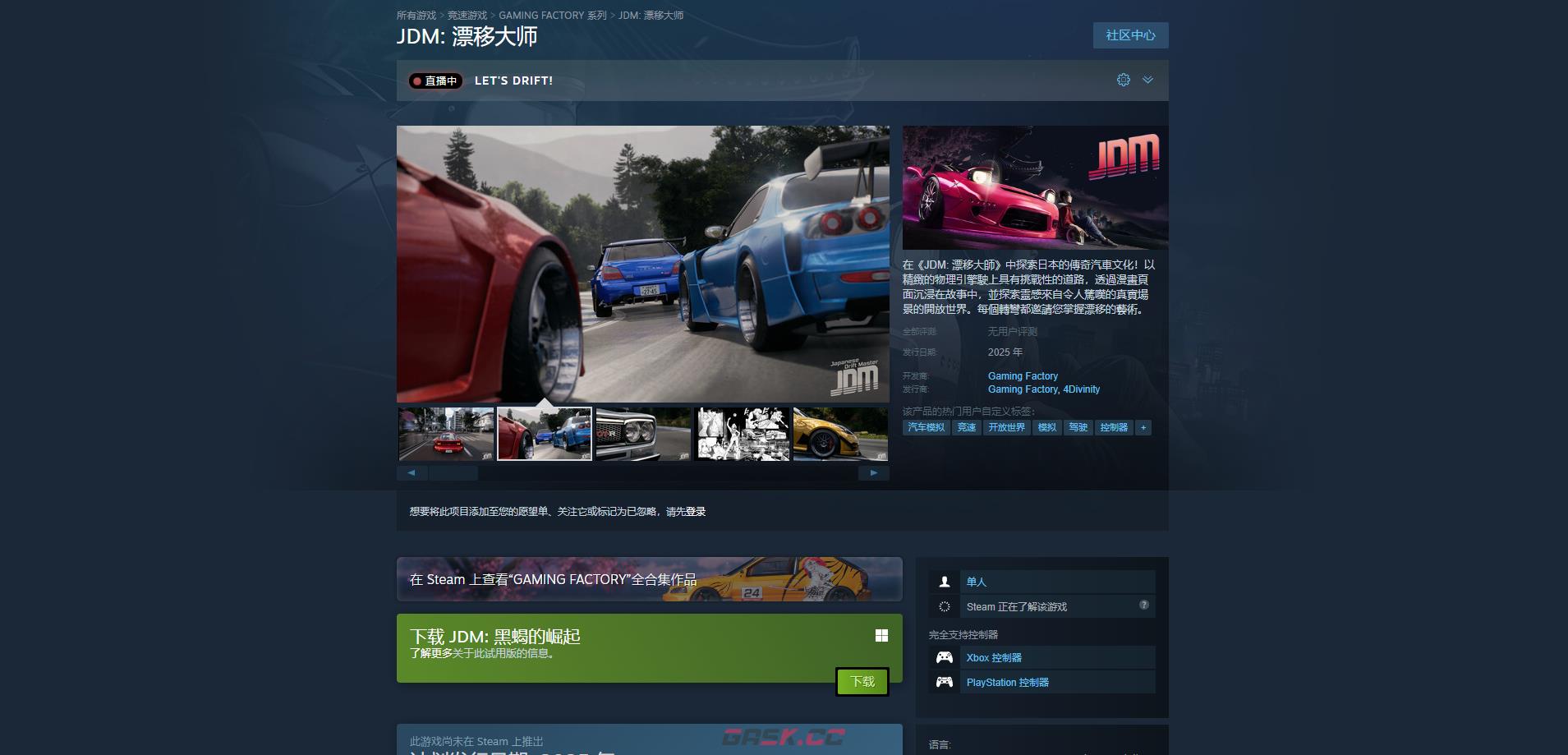
Task: Select the 汽车模拟 tag
Action: [927, 427]
